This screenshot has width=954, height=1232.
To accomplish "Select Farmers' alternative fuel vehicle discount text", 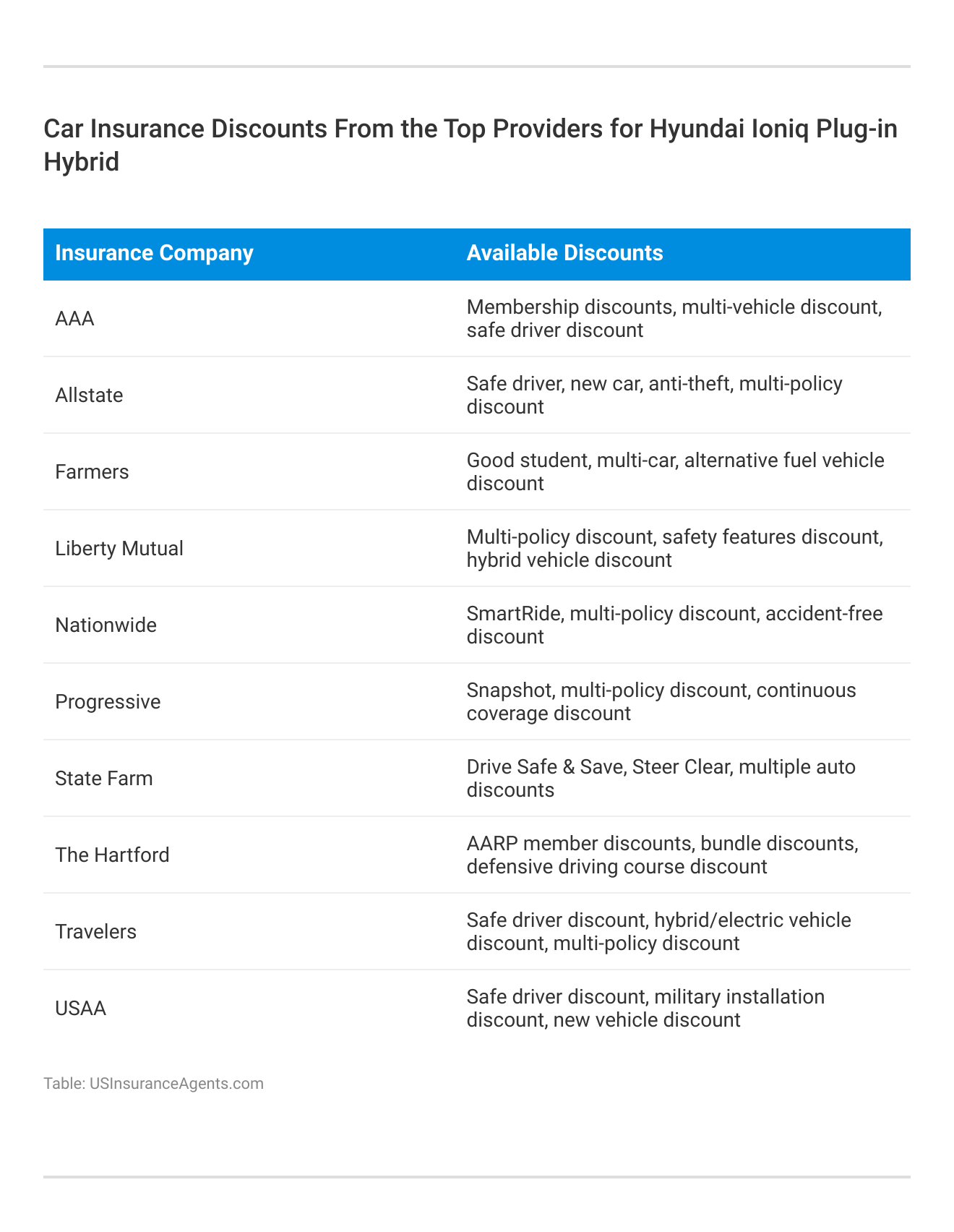I will (x=675, y=472).
